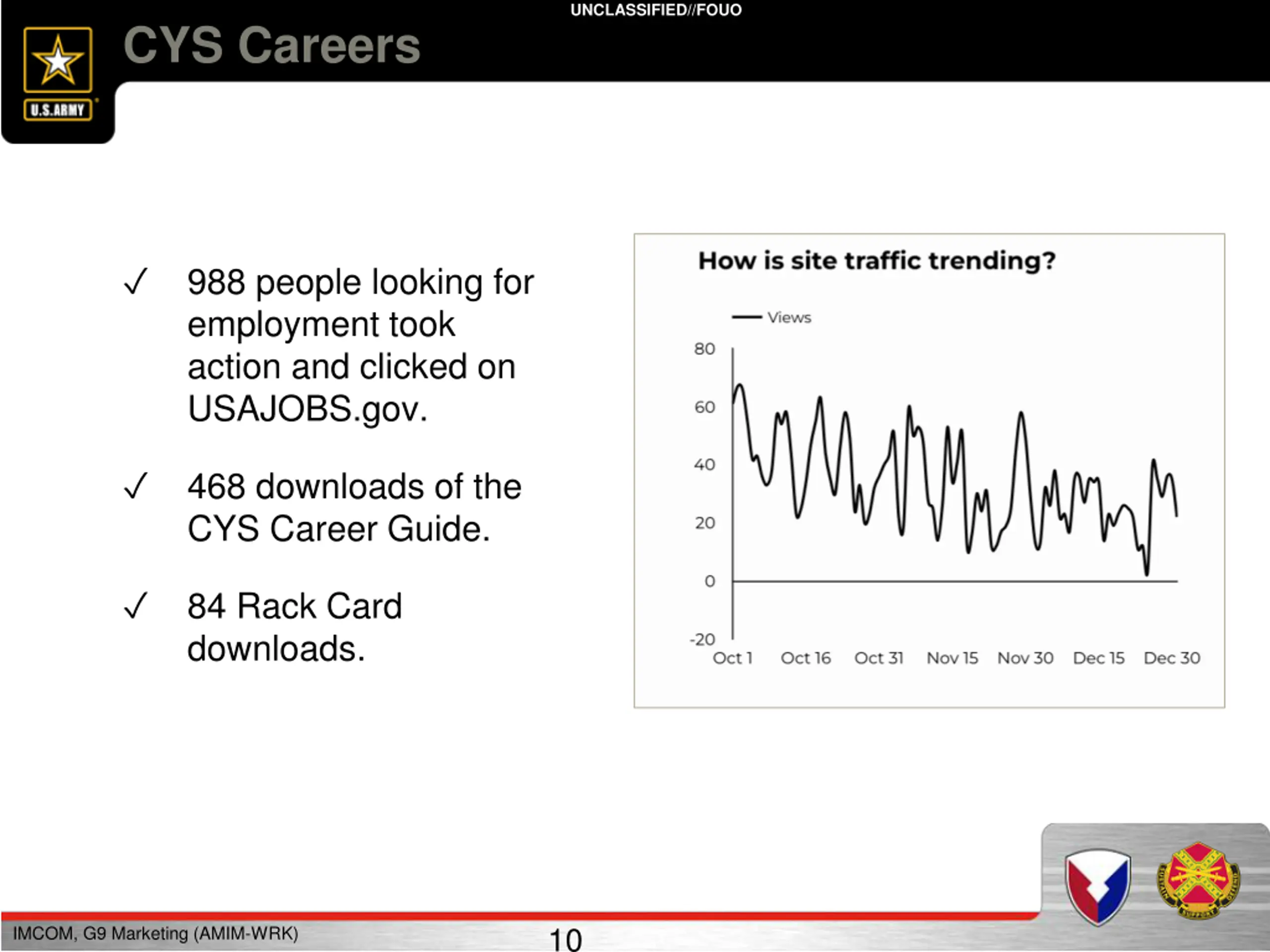
Task: Click the USAJOBS.gov text
Action: 308,409
